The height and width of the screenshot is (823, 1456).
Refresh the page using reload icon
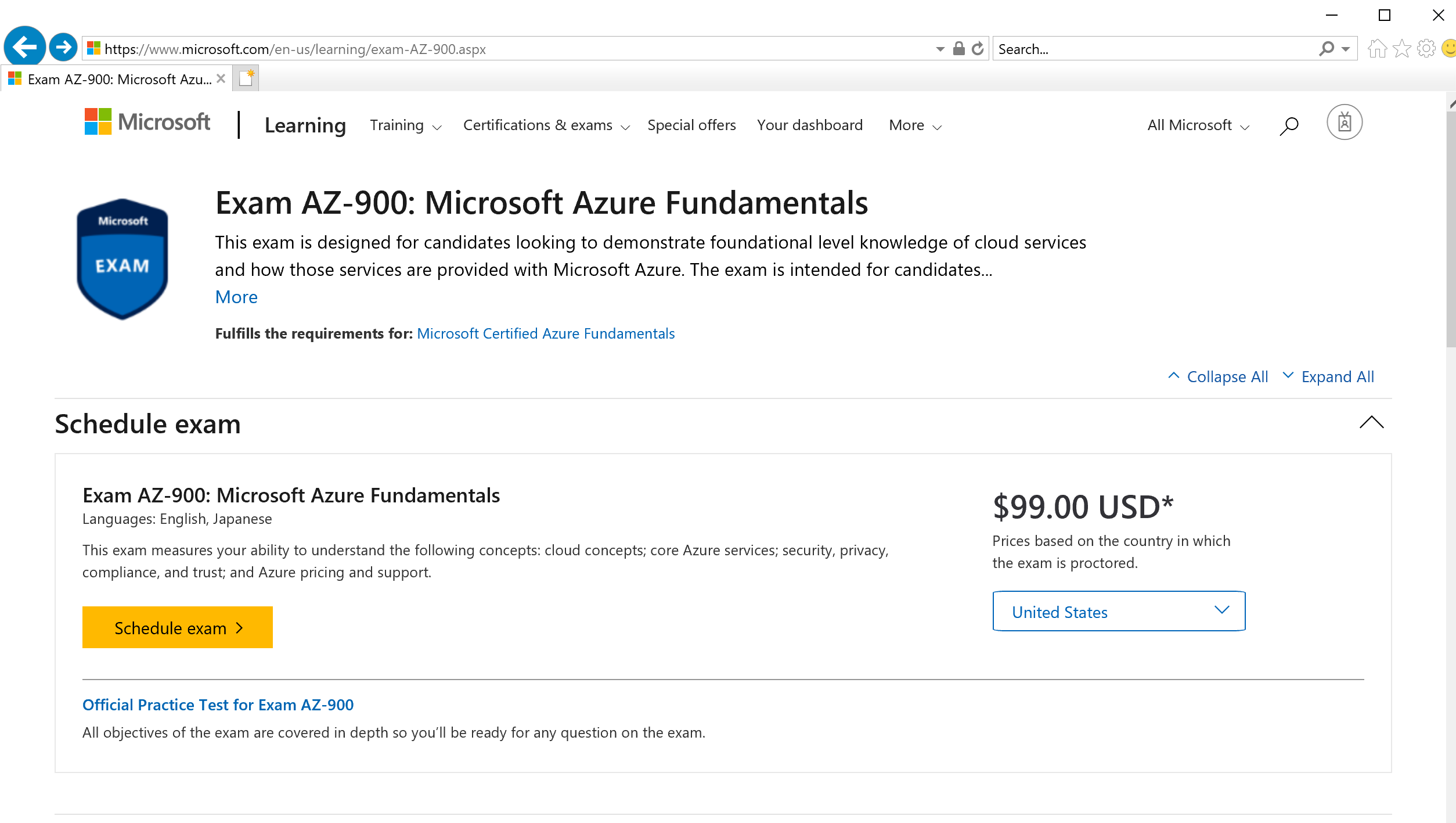pyautogui.click(x=978, y=49)
